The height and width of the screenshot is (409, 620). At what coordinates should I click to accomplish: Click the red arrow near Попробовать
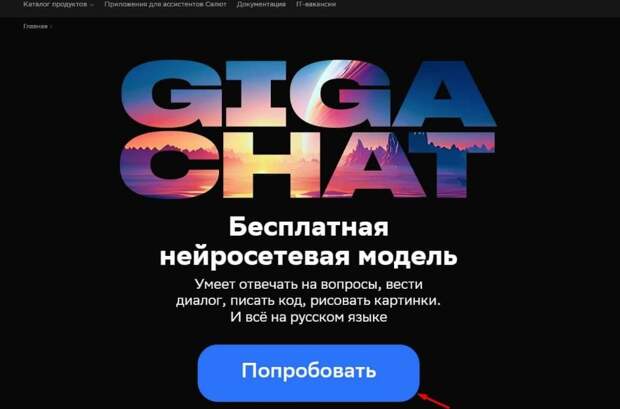[x=435, y=401]
